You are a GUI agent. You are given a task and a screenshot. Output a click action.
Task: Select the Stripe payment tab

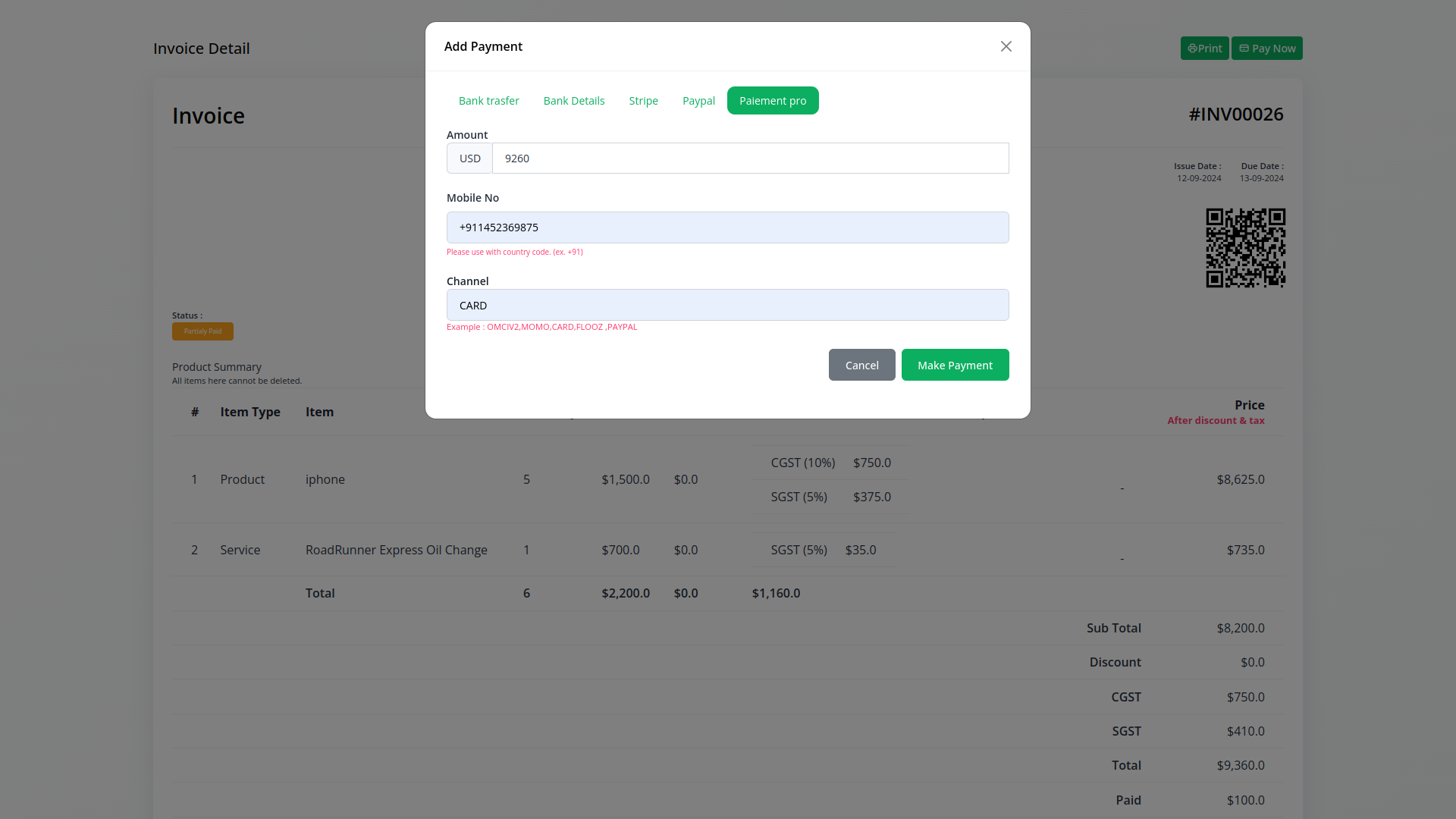coord(643,101)
